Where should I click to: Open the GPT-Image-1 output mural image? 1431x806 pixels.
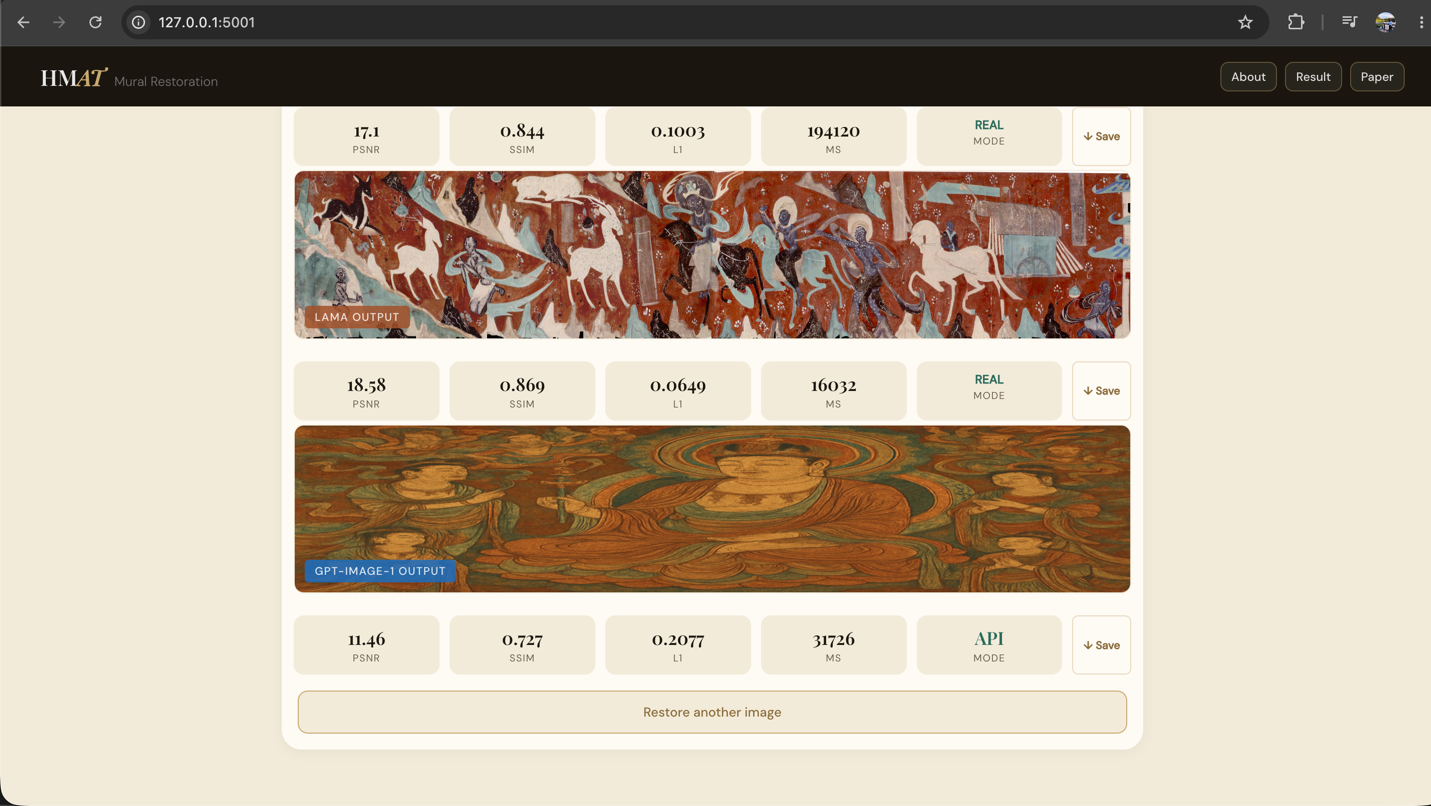click(712, 509)
